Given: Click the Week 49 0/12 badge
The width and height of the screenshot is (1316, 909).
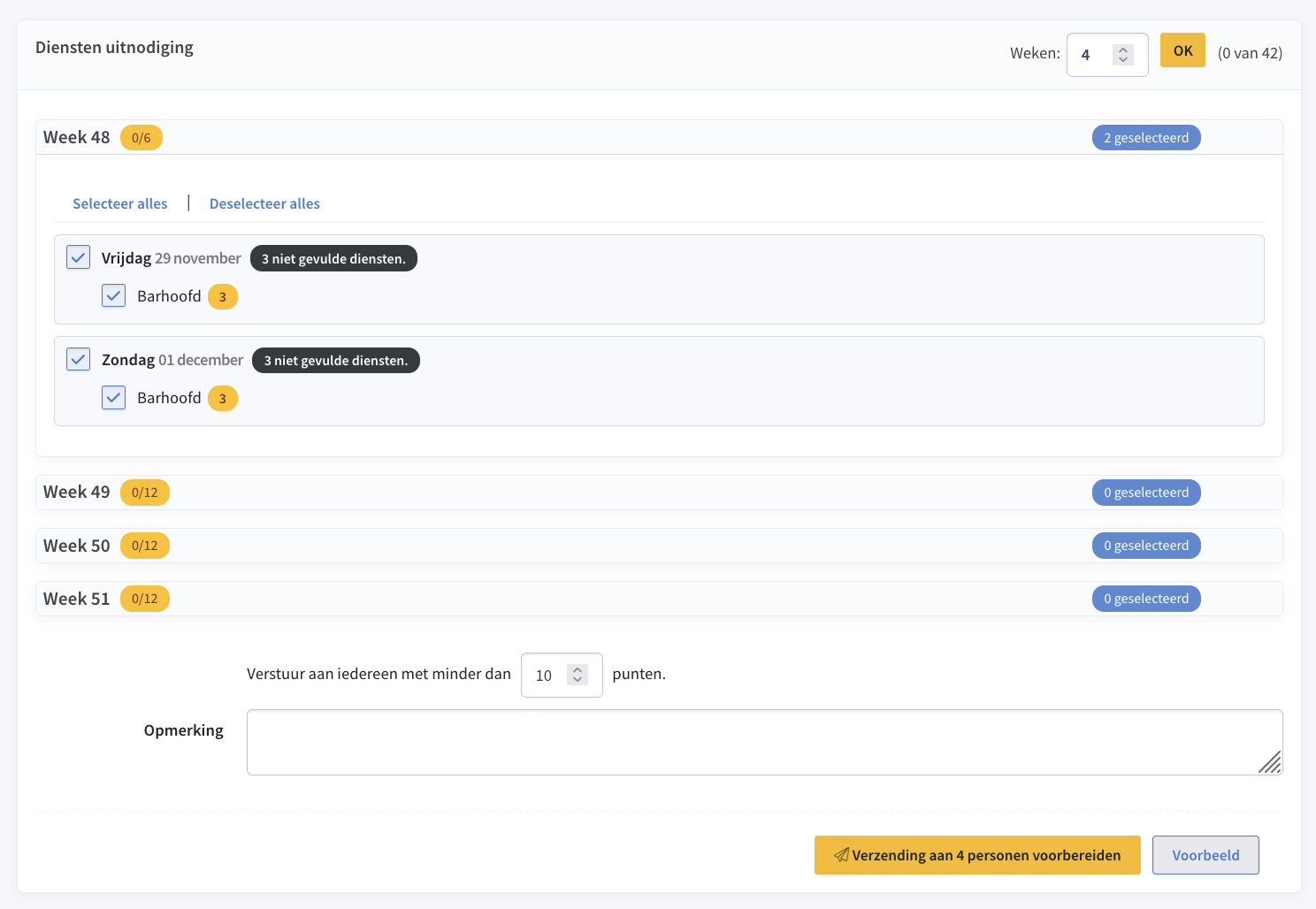Looking at the screenshot, I should pos(145,493).
